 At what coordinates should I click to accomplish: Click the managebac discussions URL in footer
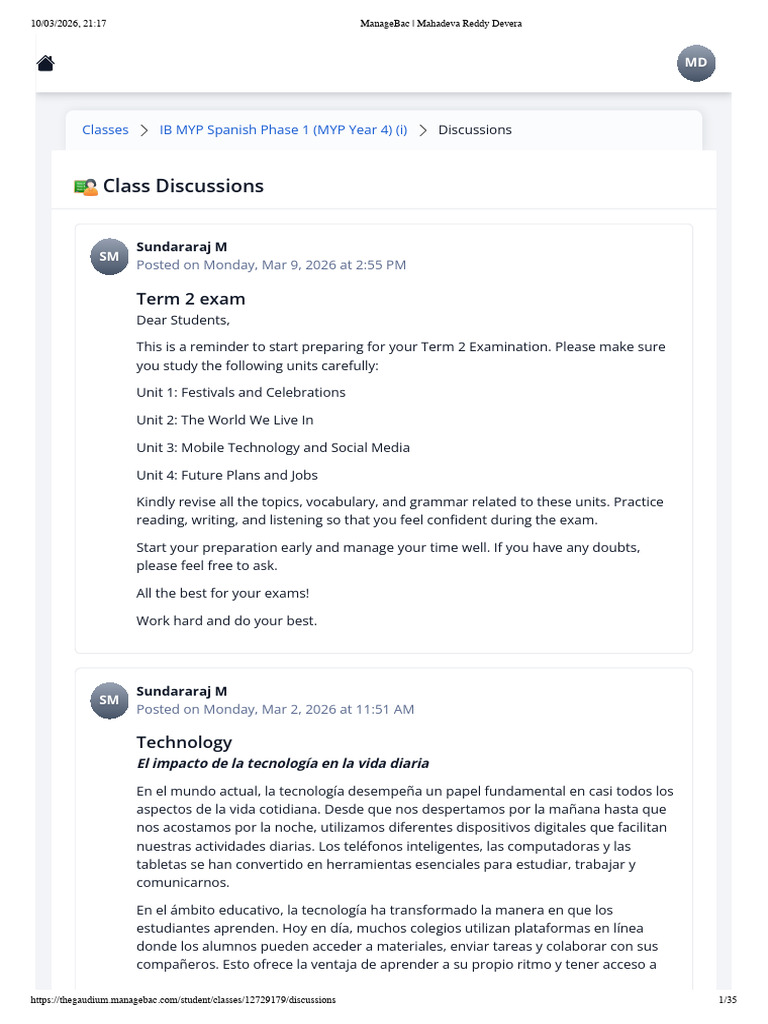click(183, 1000)
